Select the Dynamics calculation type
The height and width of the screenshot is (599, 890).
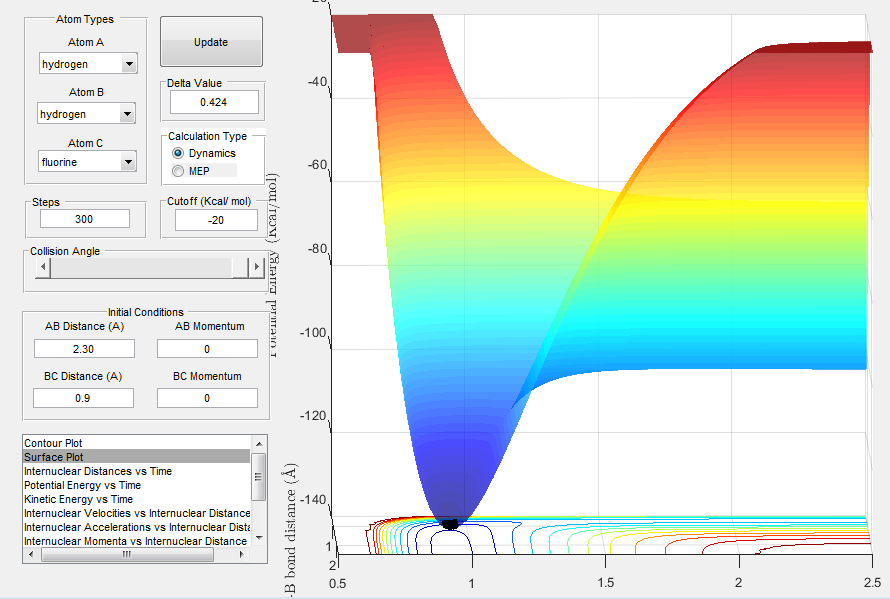point(179,153)
